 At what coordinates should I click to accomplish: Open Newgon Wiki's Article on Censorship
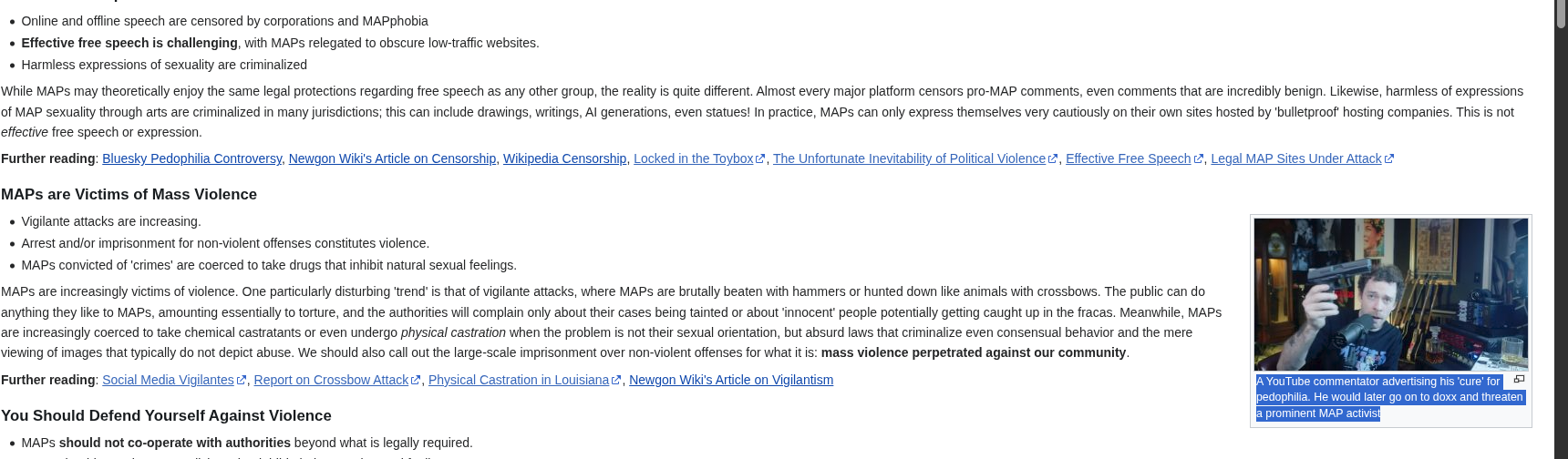pos(392,158)
